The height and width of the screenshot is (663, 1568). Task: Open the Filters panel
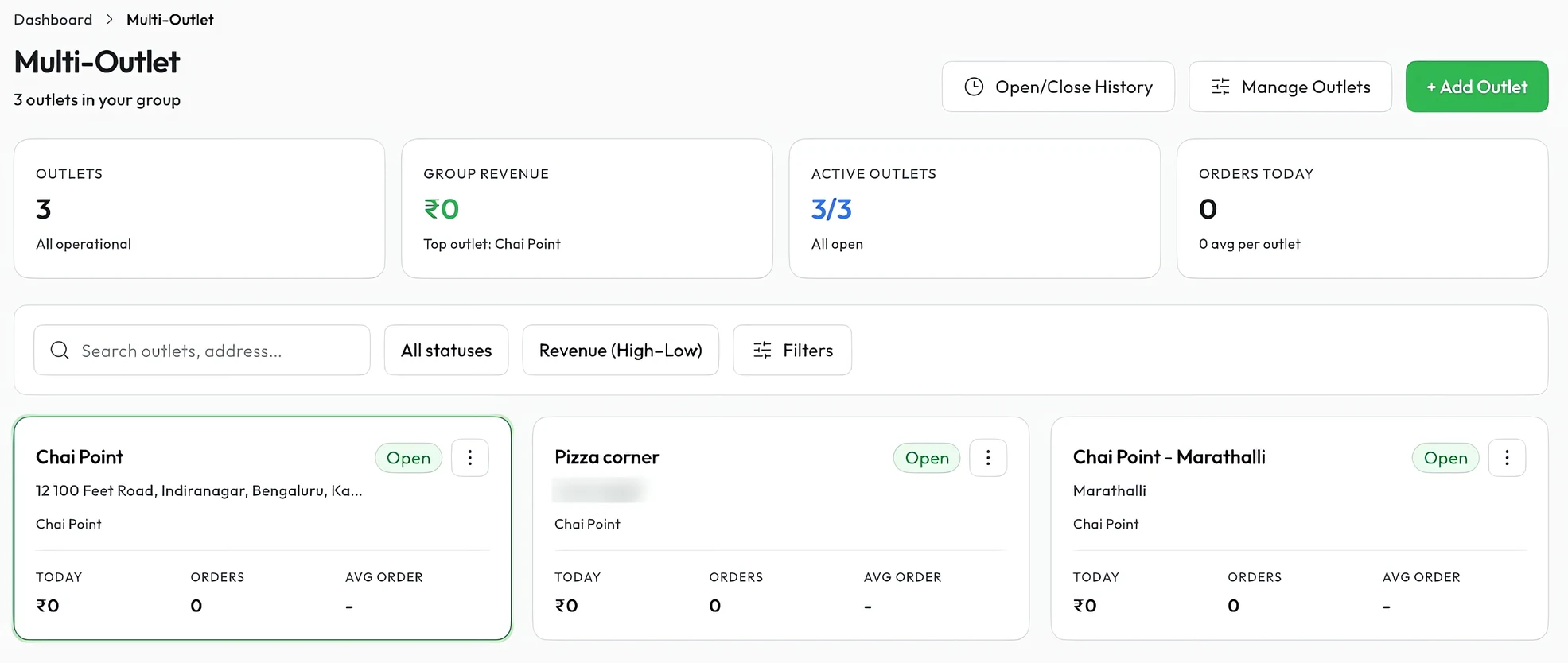click(792, 350)
